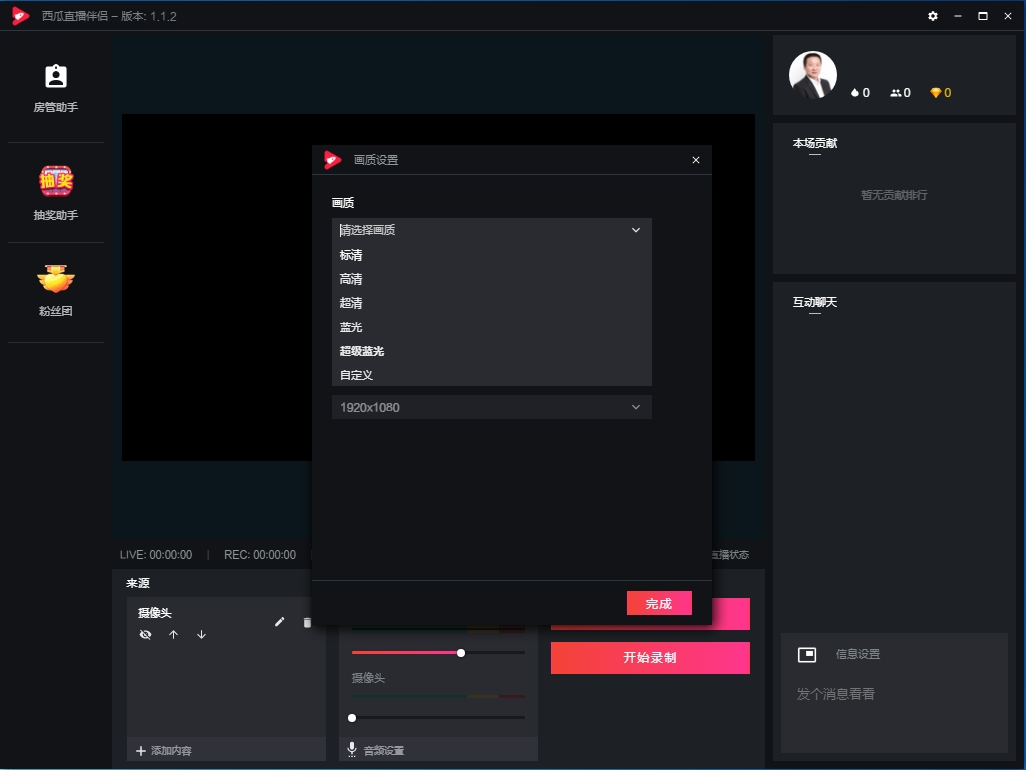Click the microphone 音频设置 audio settings
This screenshot has height=770, width=1026.
point(376,750)
